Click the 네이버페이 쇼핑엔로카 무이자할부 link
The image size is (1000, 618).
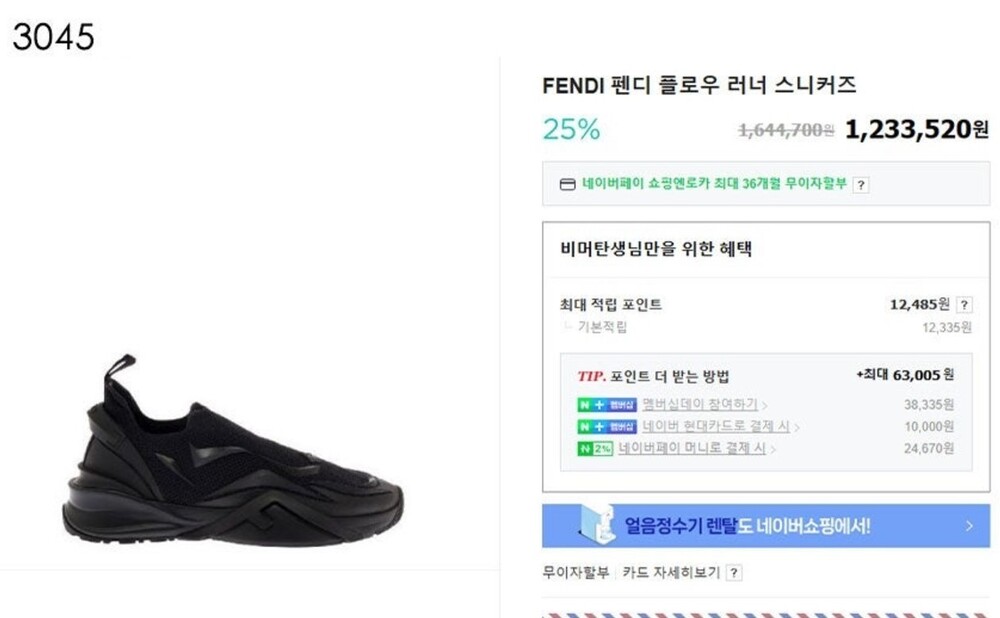tap(714, 184)
